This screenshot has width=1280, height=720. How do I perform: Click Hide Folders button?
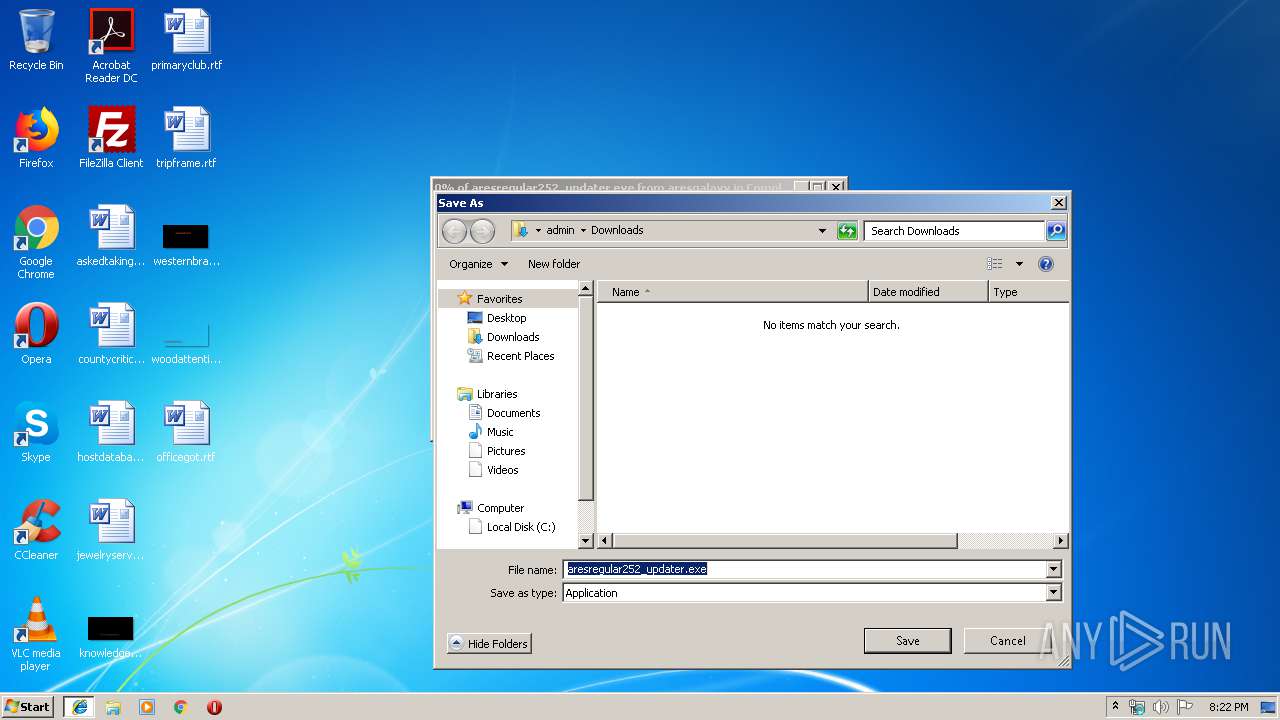pos(489,644)
